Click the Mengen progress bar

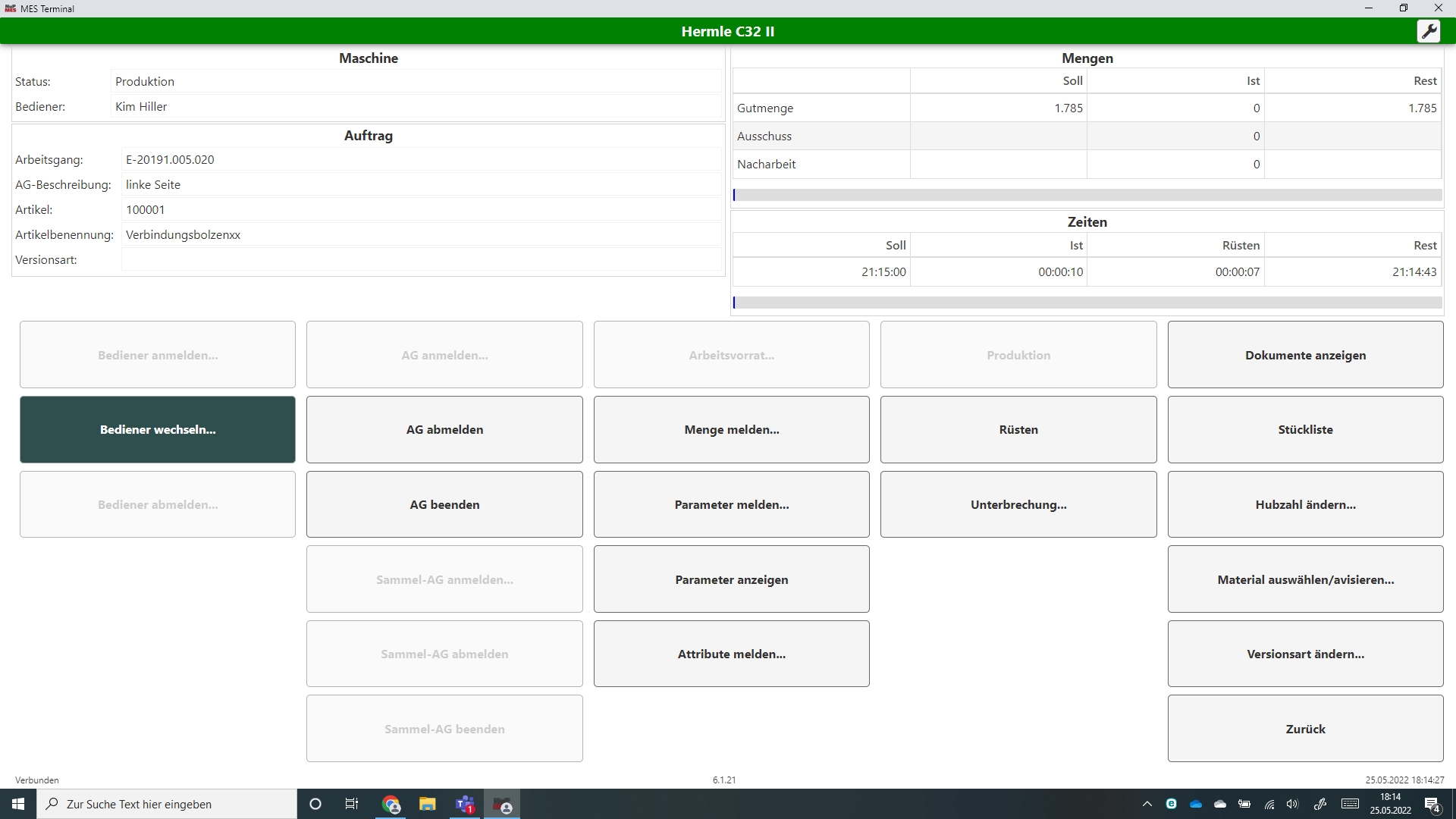point(1087,195)
